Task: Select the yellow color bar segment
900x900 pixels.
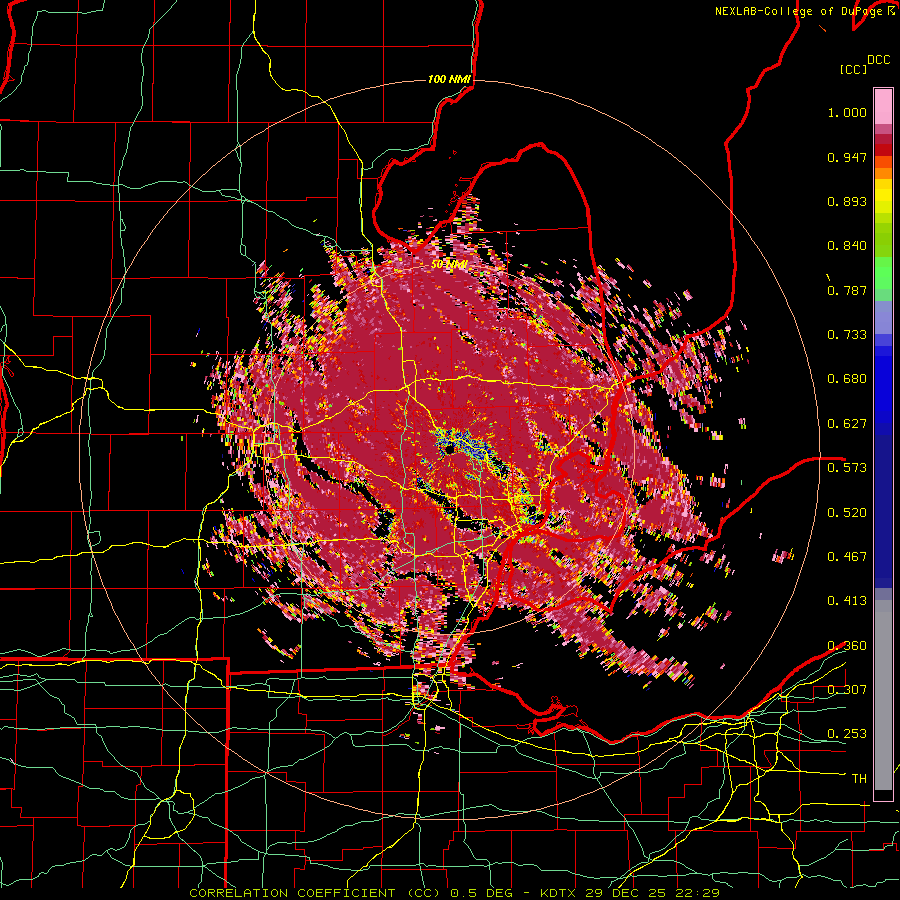Action: pos(883,196)
